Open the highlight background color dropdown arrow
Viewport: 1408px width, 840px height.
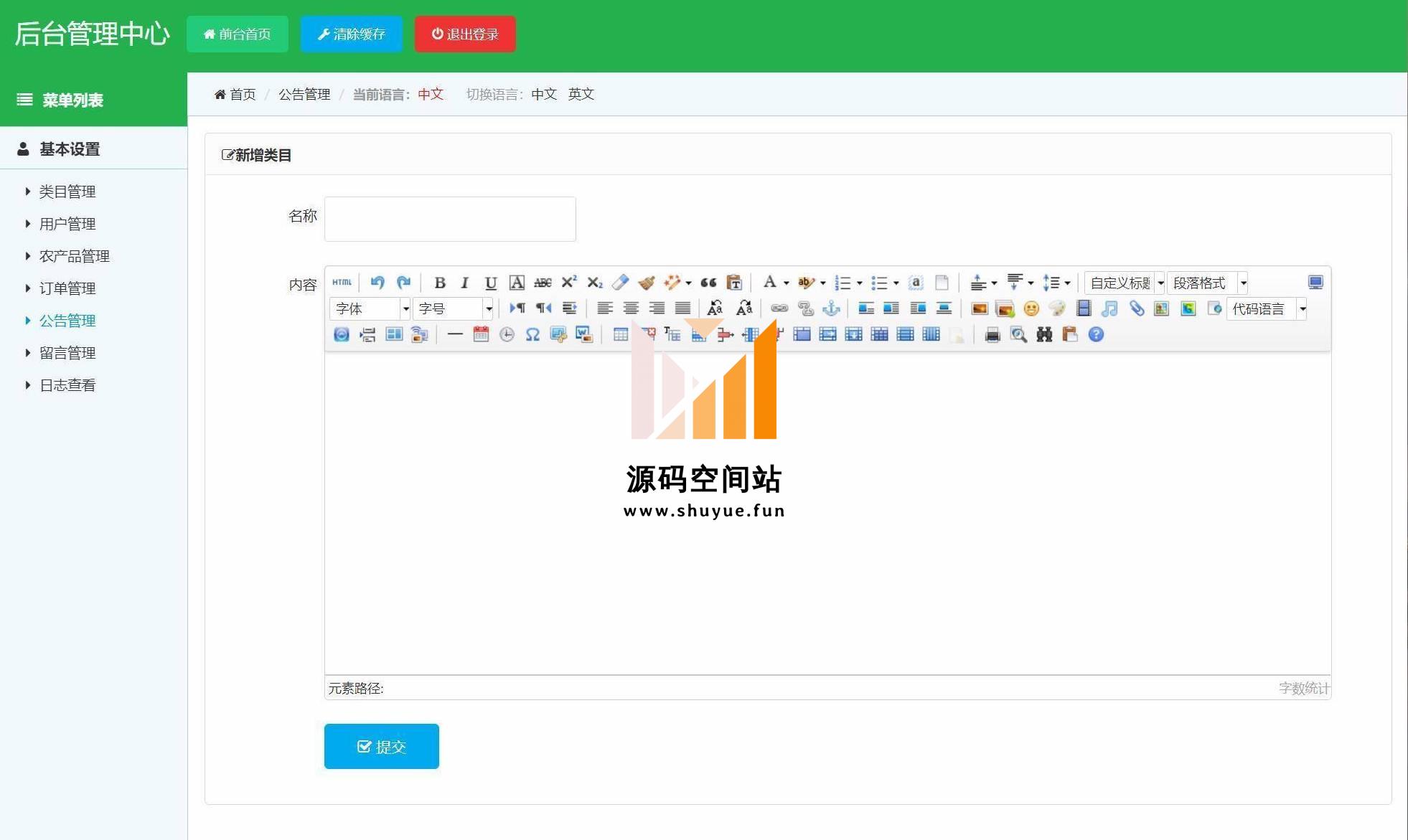[822, 283]
